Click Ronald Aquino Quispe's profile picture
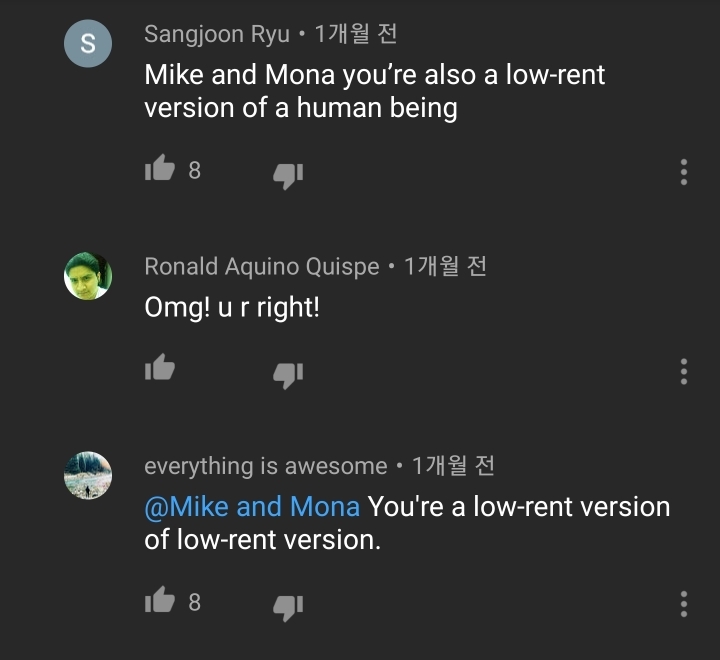Screen dimensions: 720x660 (x=88, y=276)
